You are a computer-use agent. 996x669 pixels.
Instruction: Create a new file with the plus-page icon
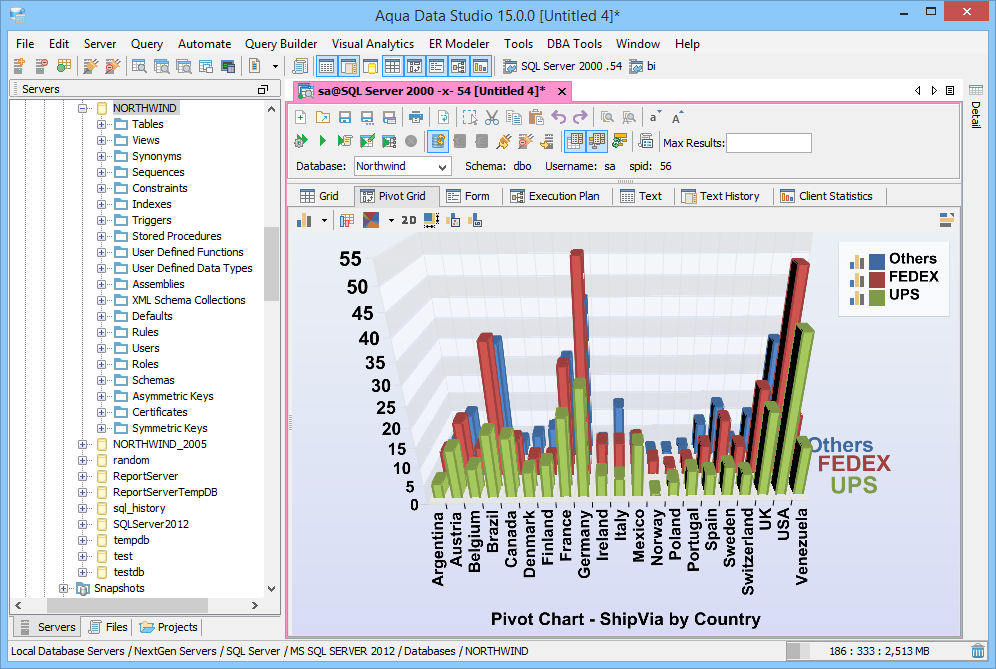point(301,118)
